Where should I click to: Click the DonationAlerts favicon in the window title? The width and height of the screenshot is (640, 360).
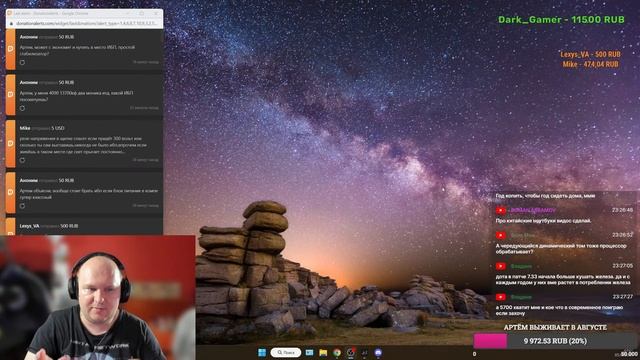(x=9, y=13)
